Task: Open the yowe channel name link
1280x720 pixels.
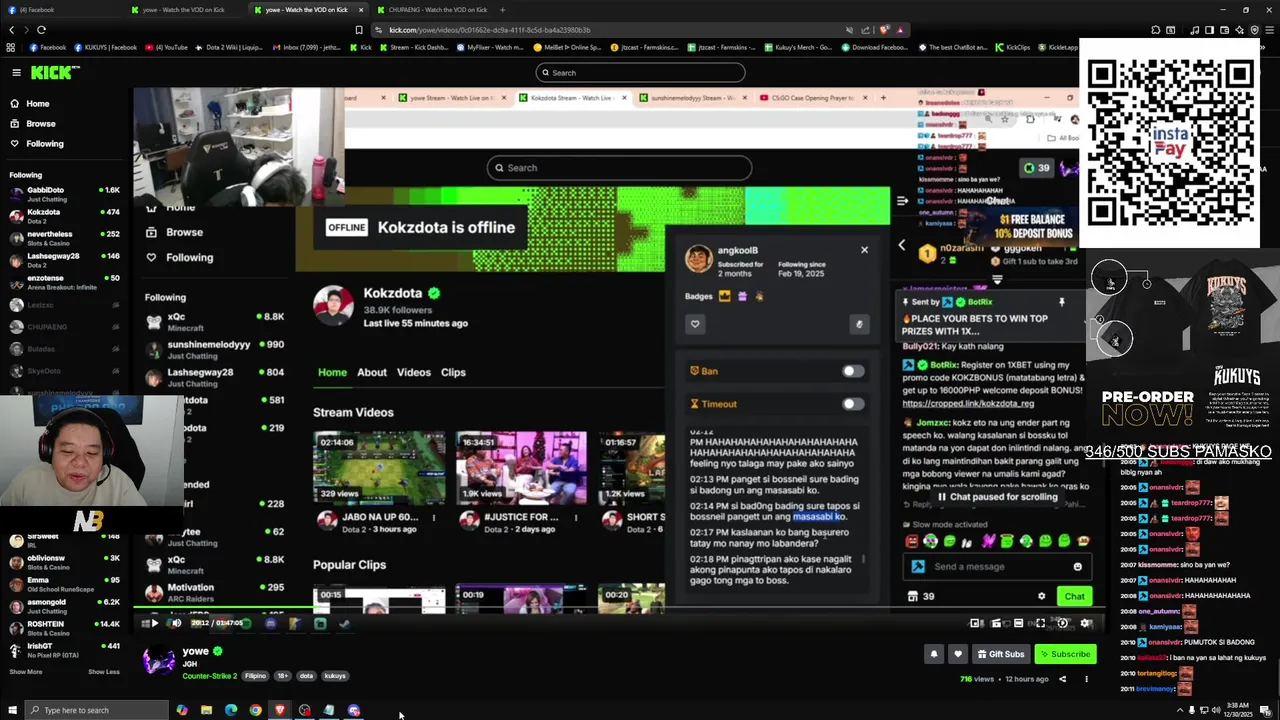Action: [x=195, y=651]
